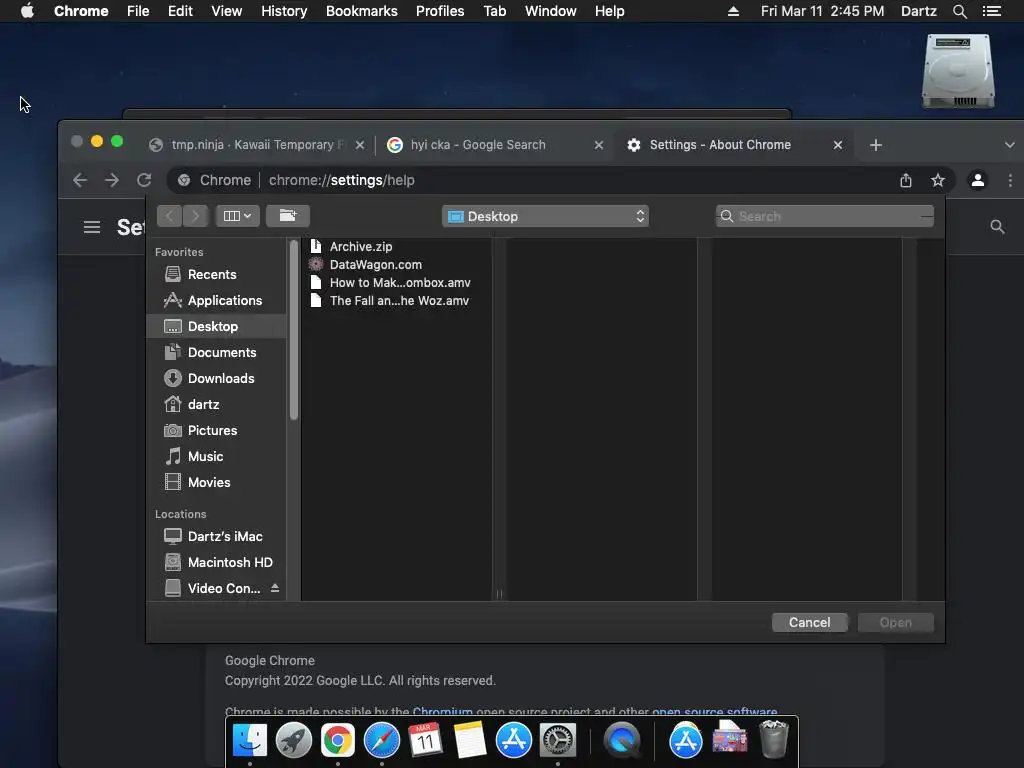Select Movies in Favorites sidebar
Image resolution: width=1024 pixels, height=768 pixels.
(x=217, y=483)
